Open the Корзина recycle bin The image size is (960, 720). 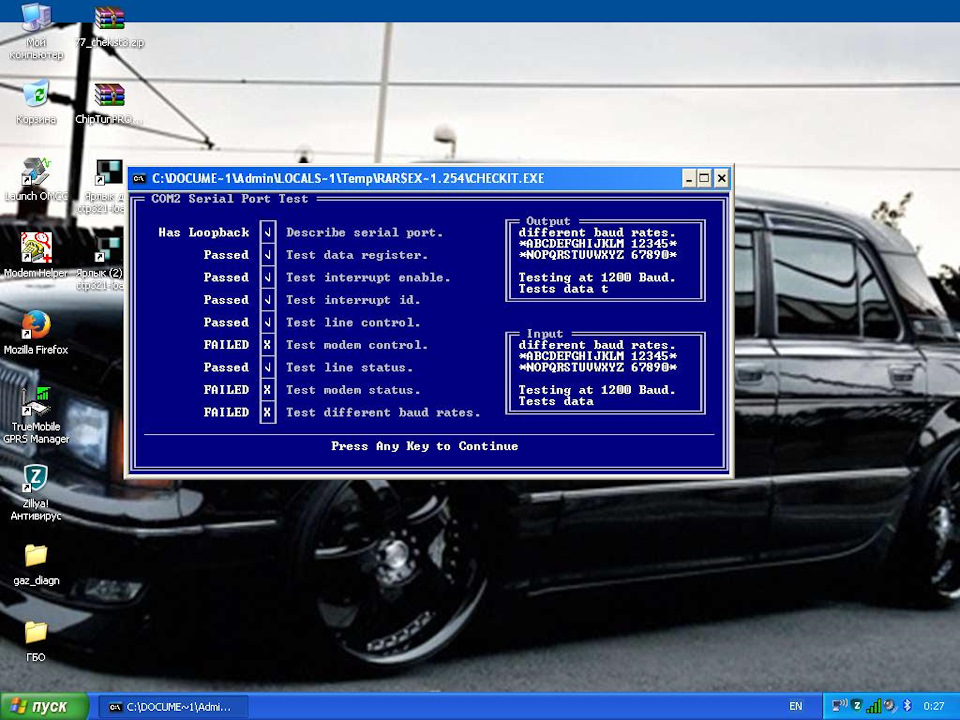click(36, 97)
